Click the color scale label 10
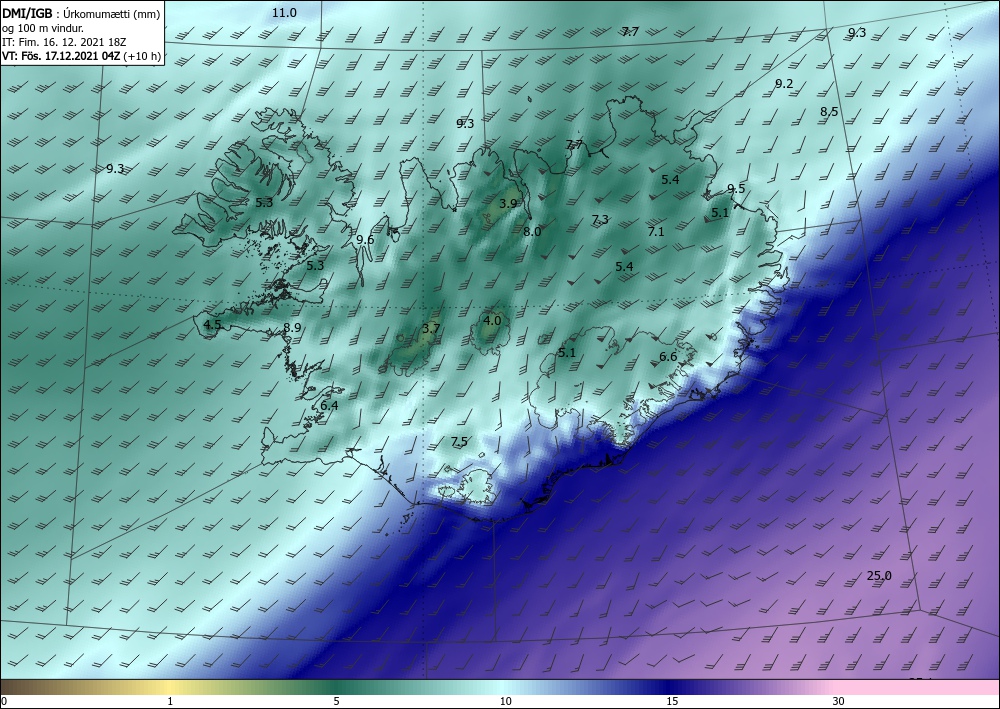The height and width of the screenshot is (709, 1000). click(x=505, y=702)
